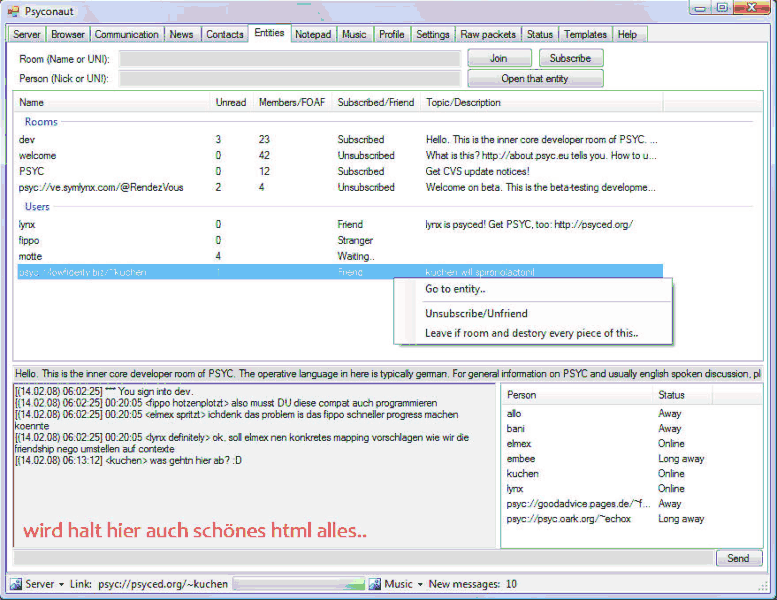Image resolution: width=777 pixels, height=600 pixels.
Task: Choose Unsubscribe/Unfriend from context menu
Action: 533,314
